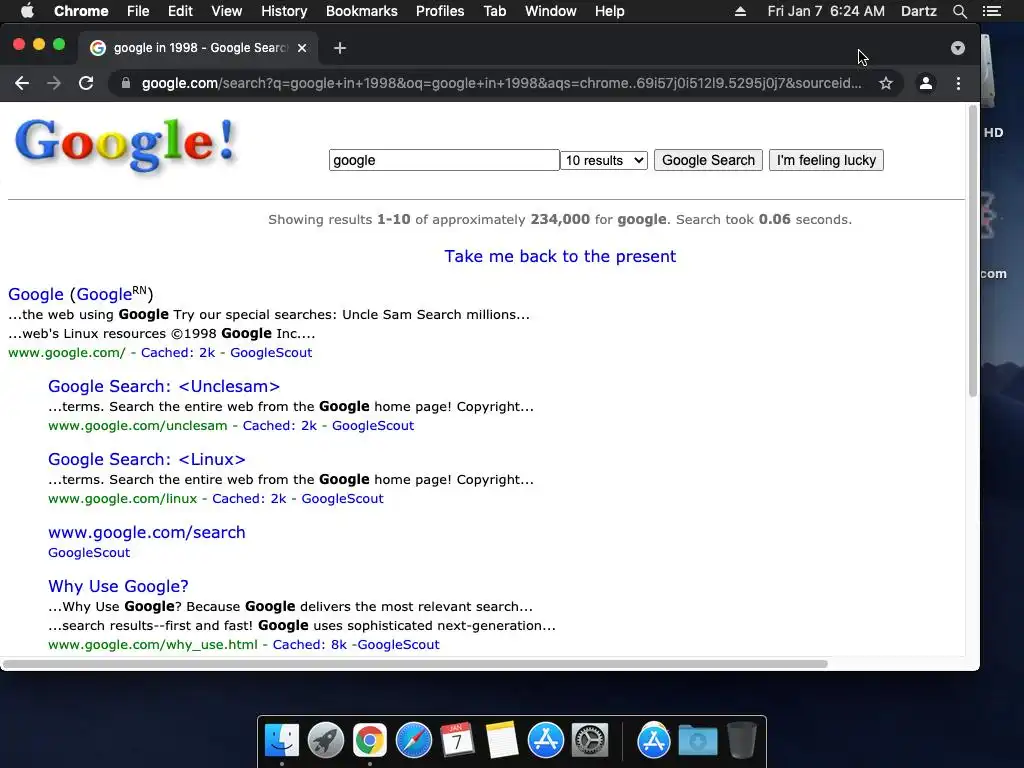Open the Downloads folder in the Dock

(697, 740)
